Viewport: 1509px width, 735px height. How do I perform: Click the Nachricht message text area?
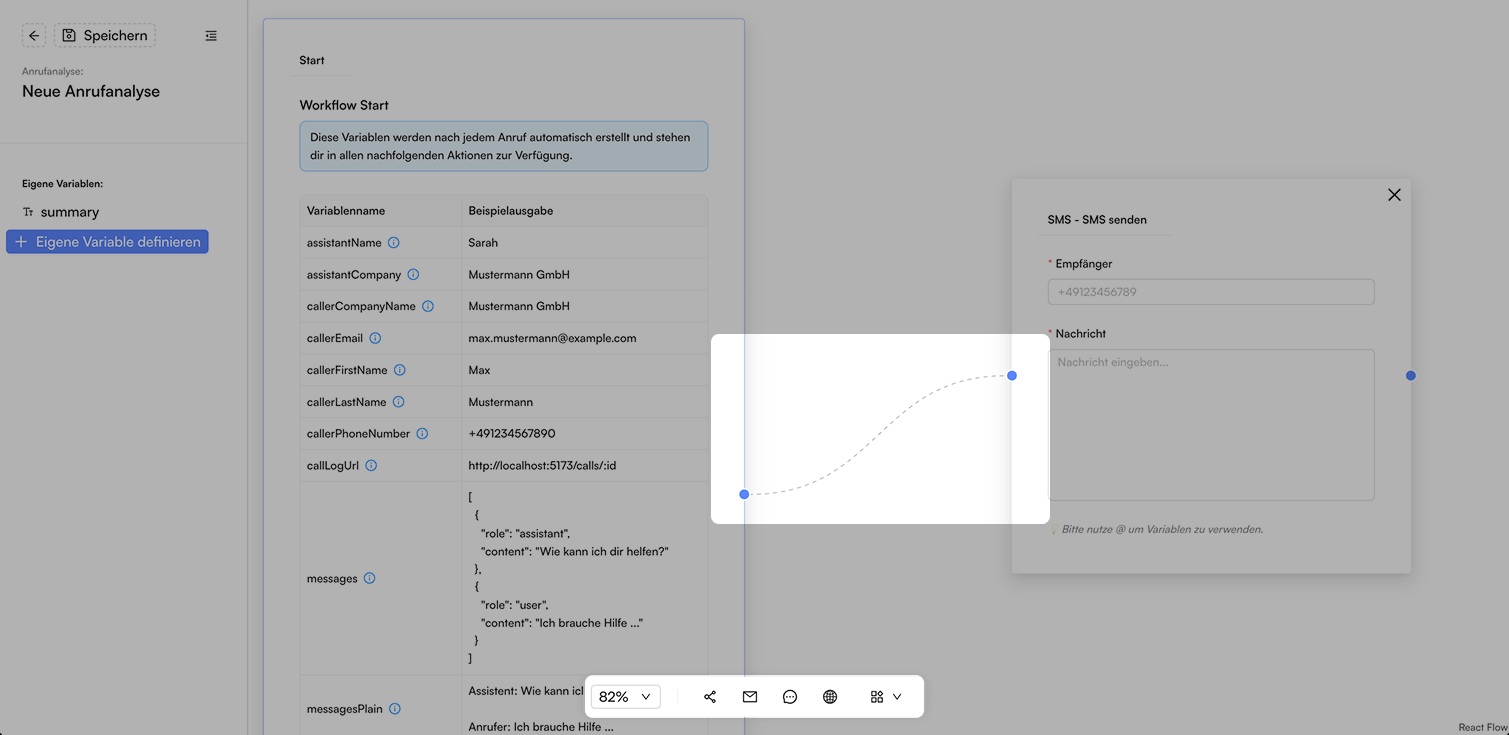[x=1211, y=425]
